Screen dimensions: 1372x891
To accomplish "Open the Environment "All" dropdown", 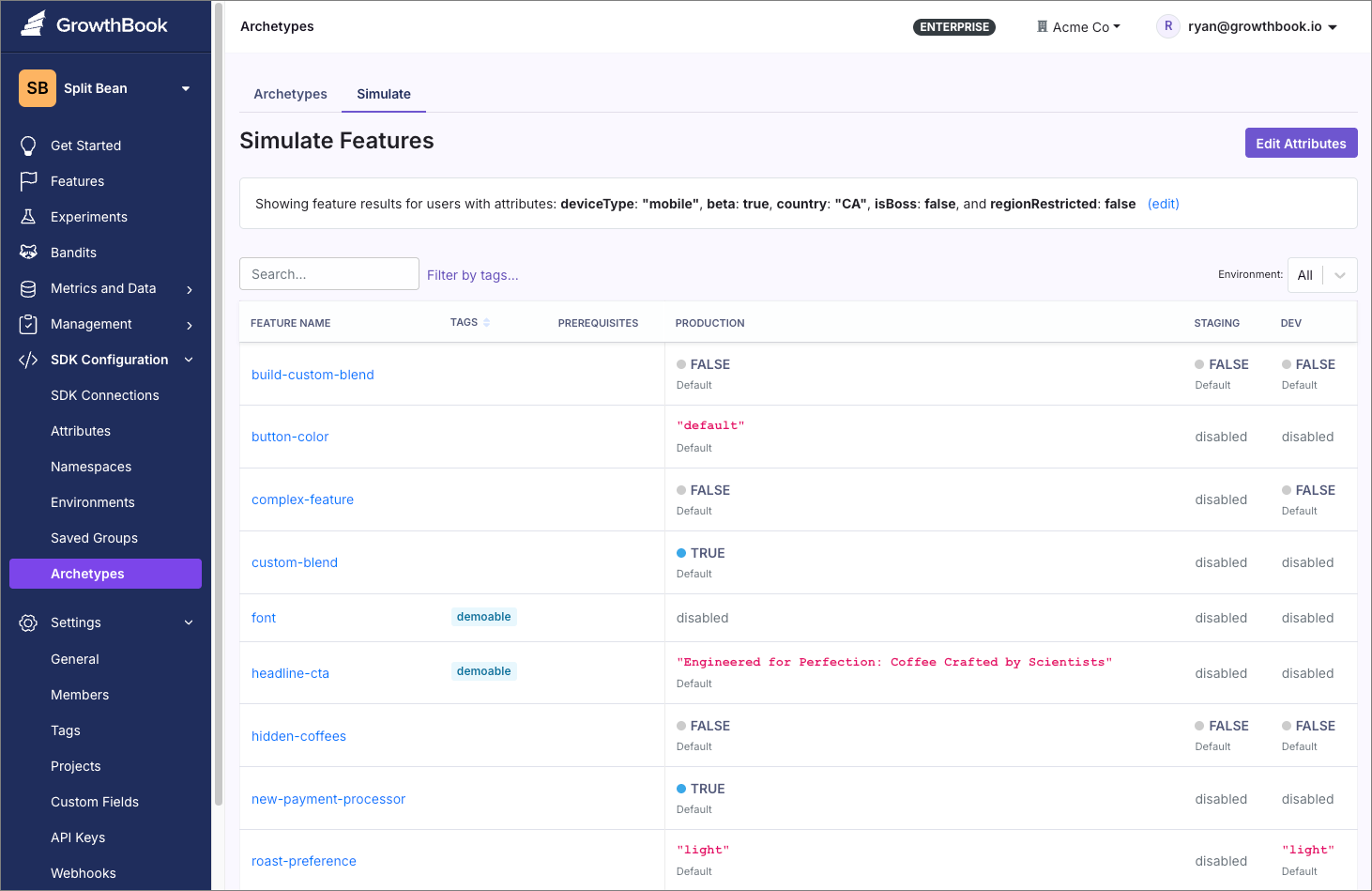I will pos(1321,274).
